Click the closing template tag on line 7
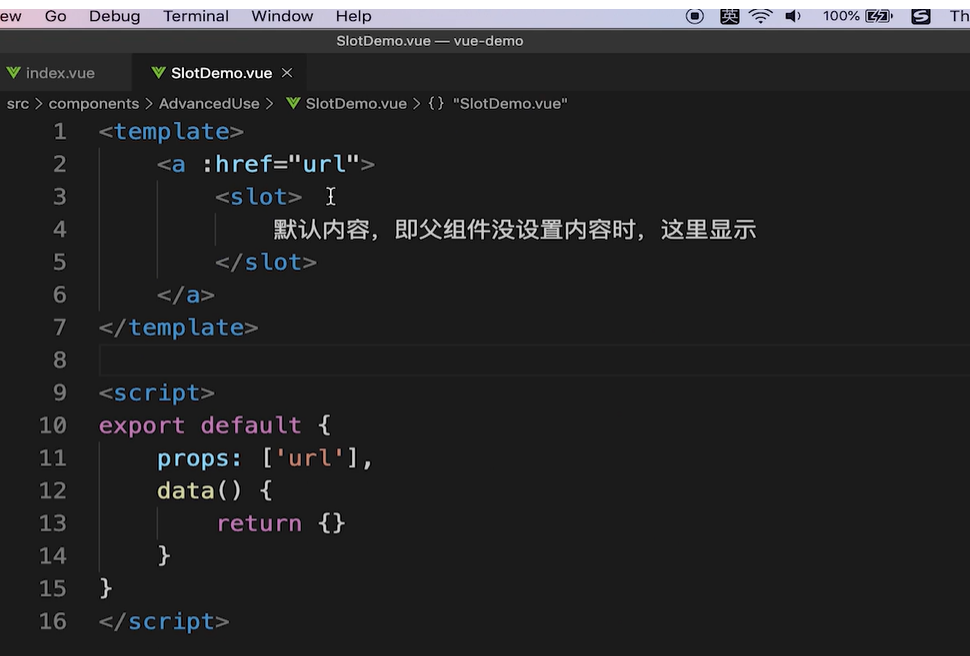 [179, 327]
